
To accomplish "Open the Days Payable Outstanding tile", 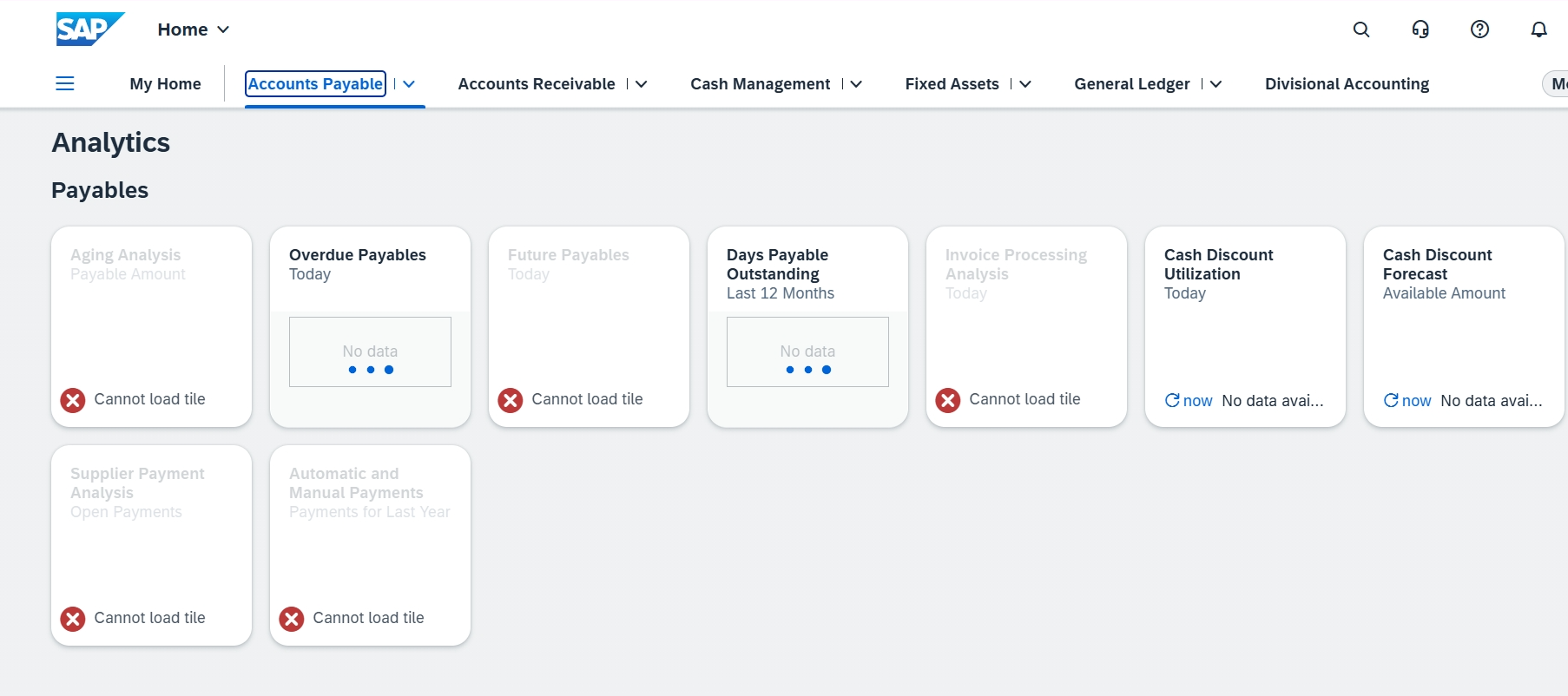I will pos(807,326).
